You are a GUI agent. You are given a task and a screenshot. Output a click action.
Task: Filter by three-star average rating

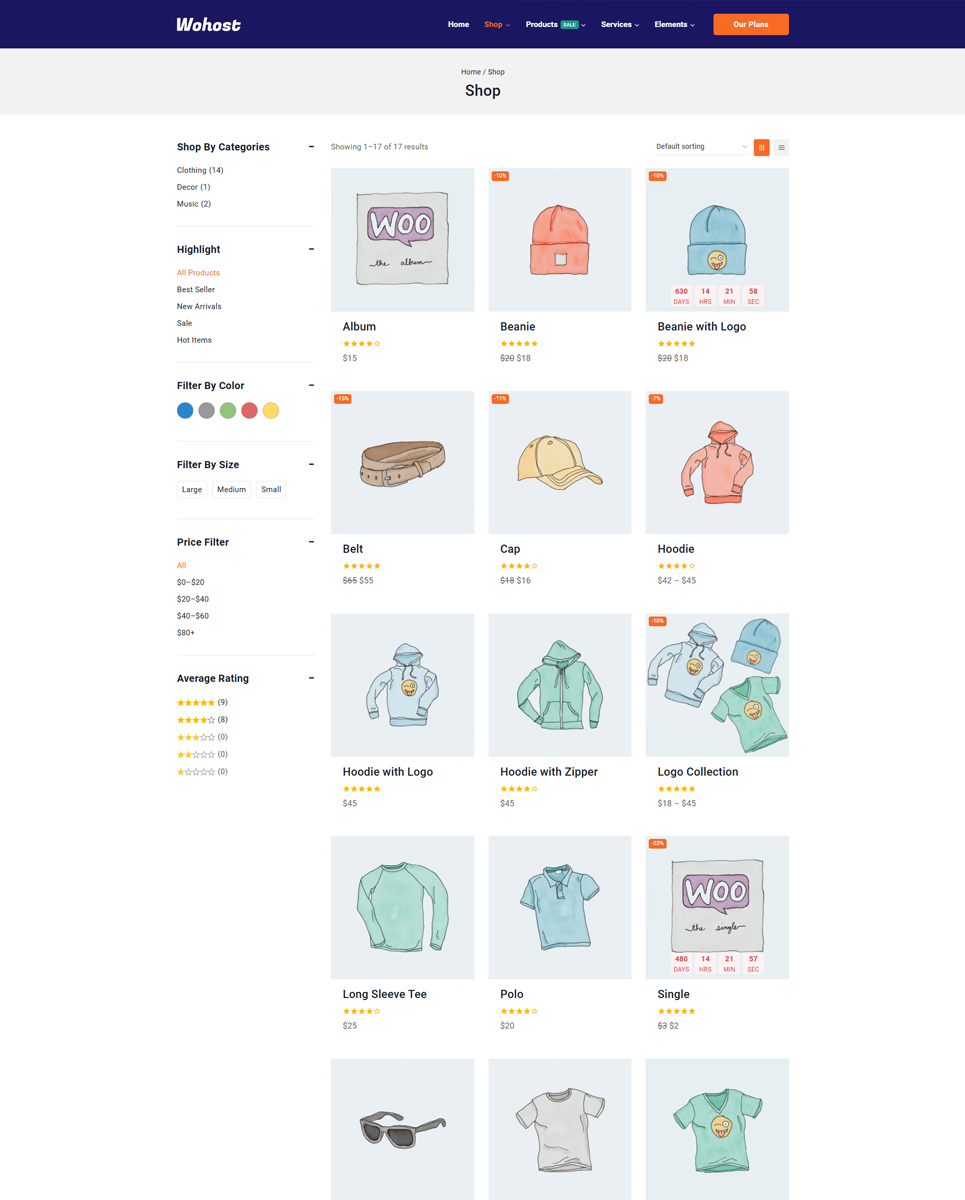pos(202,737)
